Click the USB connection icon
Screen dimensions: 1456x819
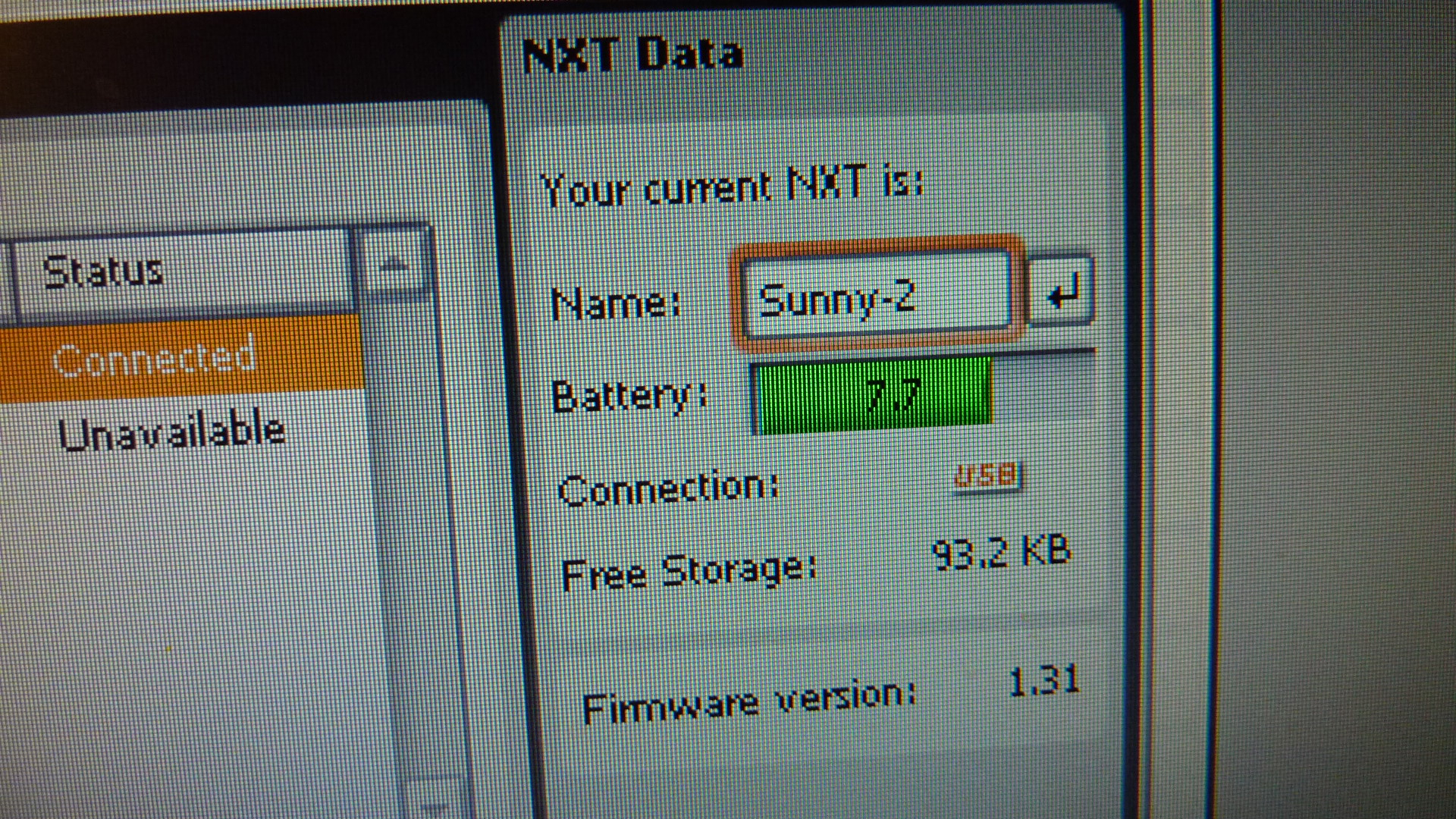(x=987, y=476)
